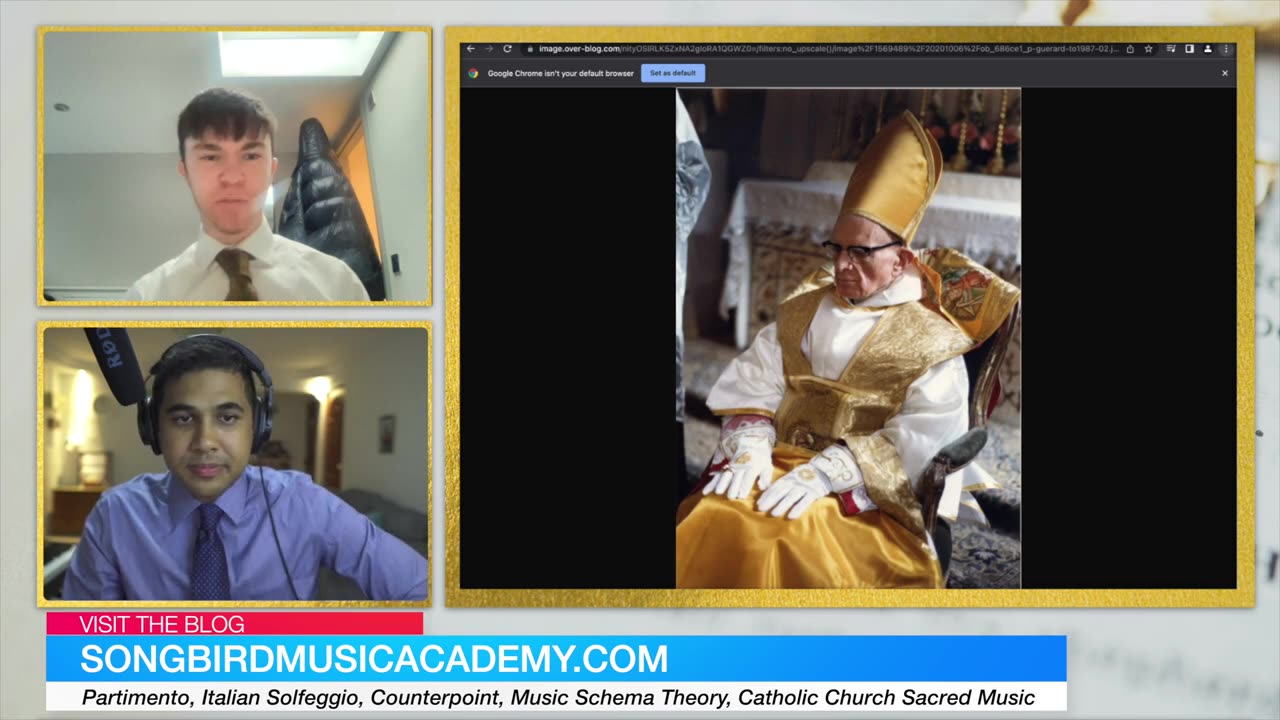This screenshot has width=1280, height=720.
Task: Go forward in Chrome browser
Action: point(489,49)
